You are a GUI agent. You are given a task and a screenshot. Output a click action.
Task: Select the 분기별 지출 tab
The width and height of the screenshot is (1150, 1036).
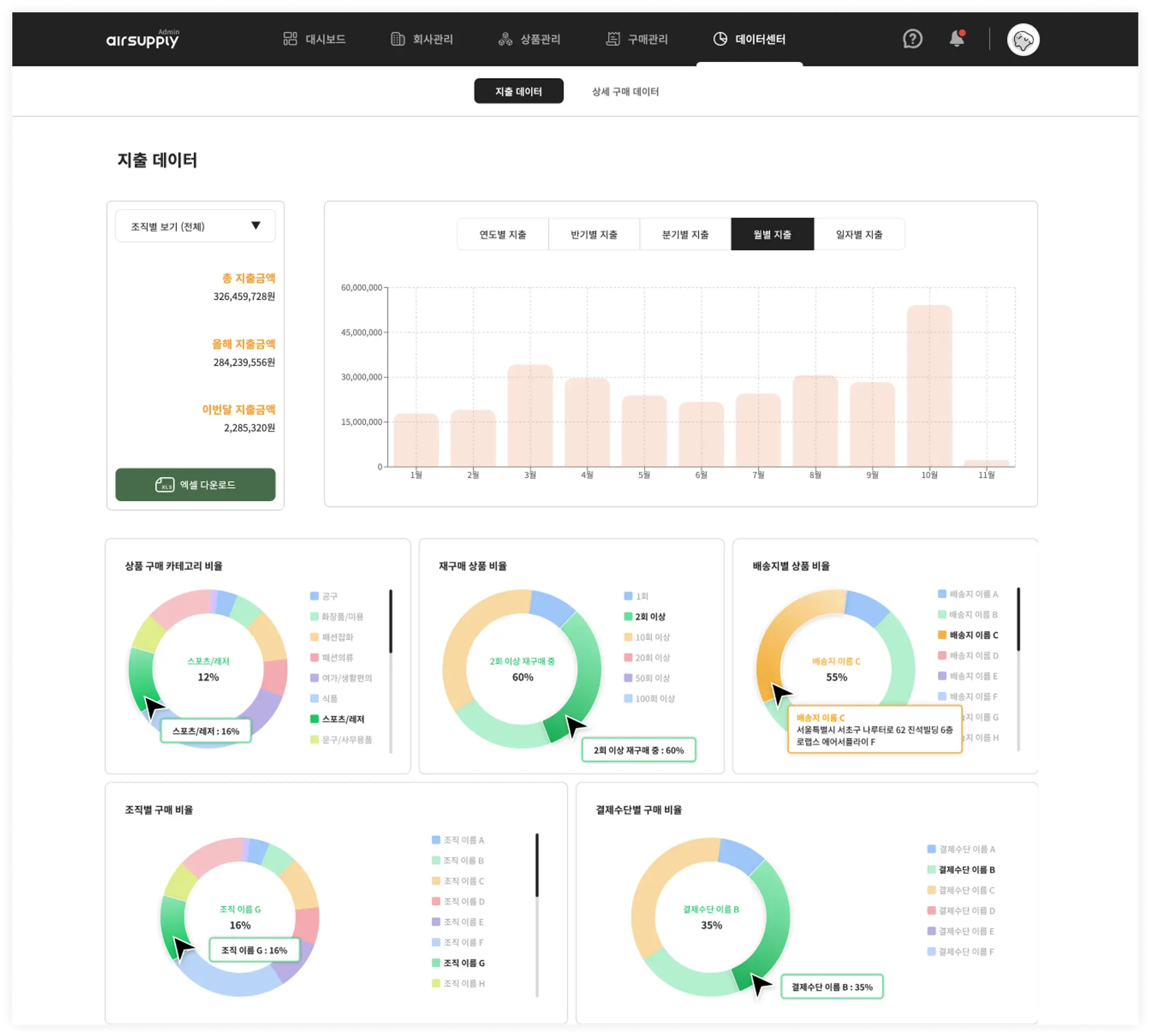pyautogui.click(x=685, y=234)
